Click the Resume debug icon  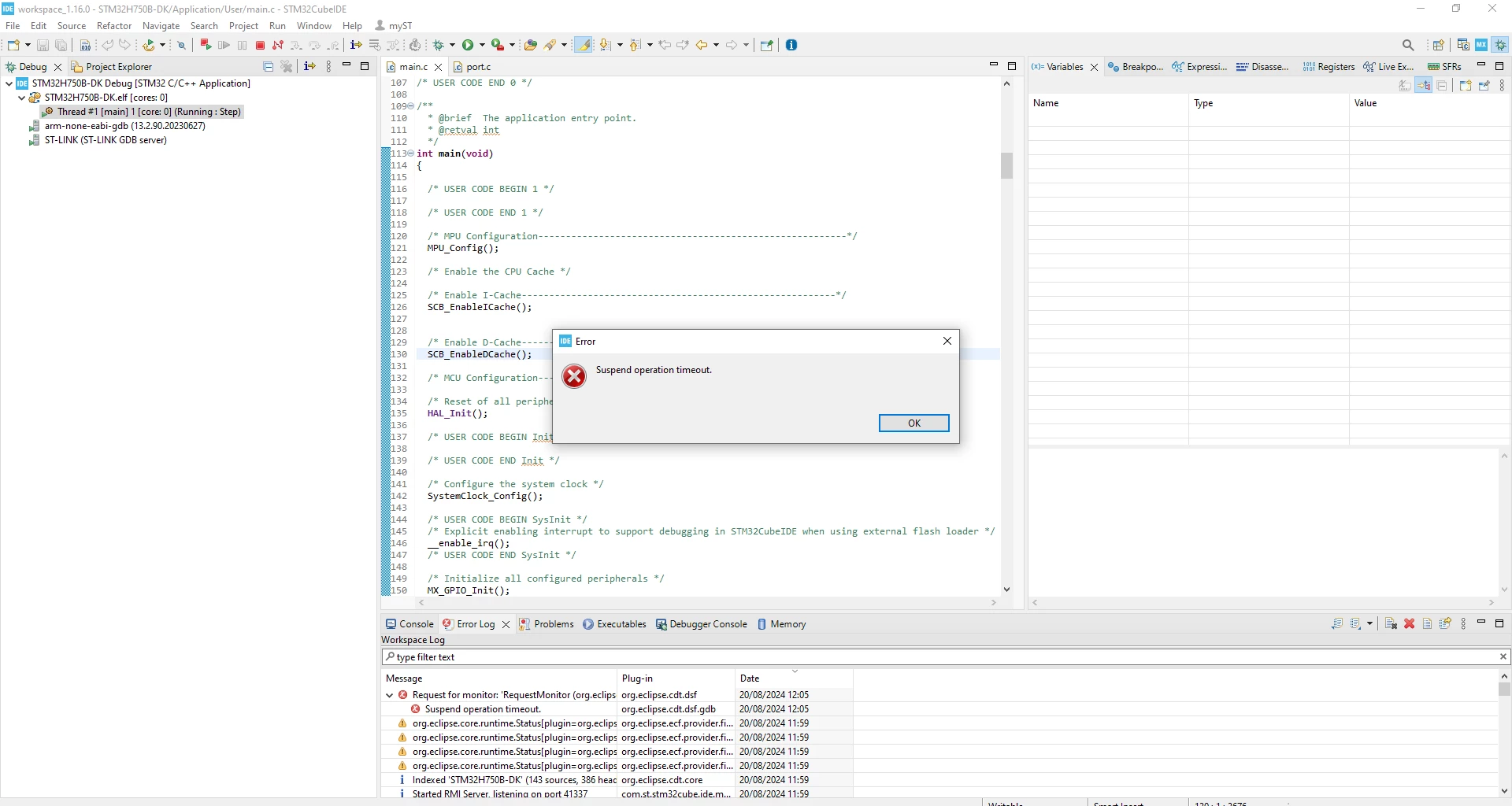tap(224, 45)
